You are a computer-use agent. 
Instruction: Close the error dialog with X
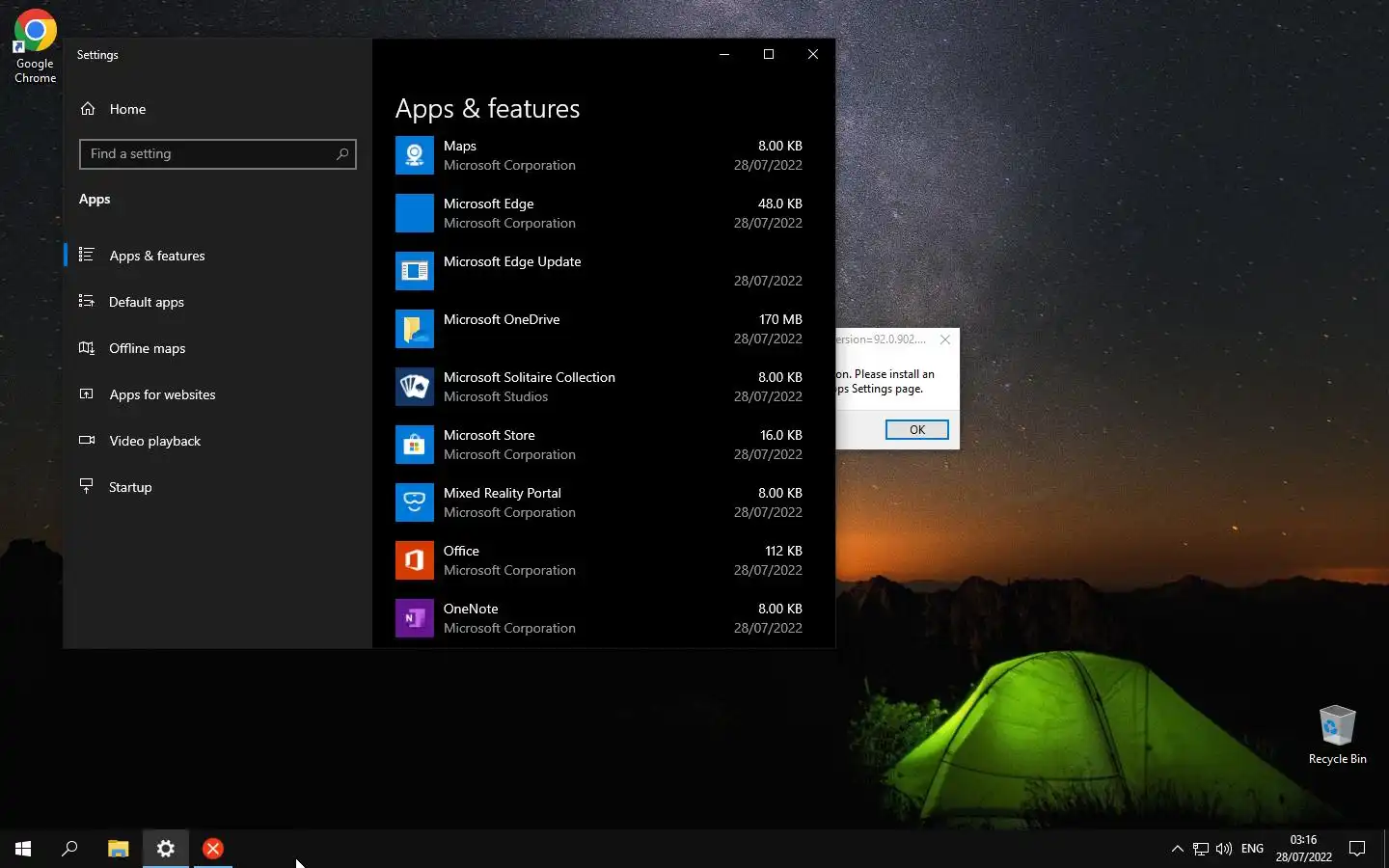click(x=945, y=339)
